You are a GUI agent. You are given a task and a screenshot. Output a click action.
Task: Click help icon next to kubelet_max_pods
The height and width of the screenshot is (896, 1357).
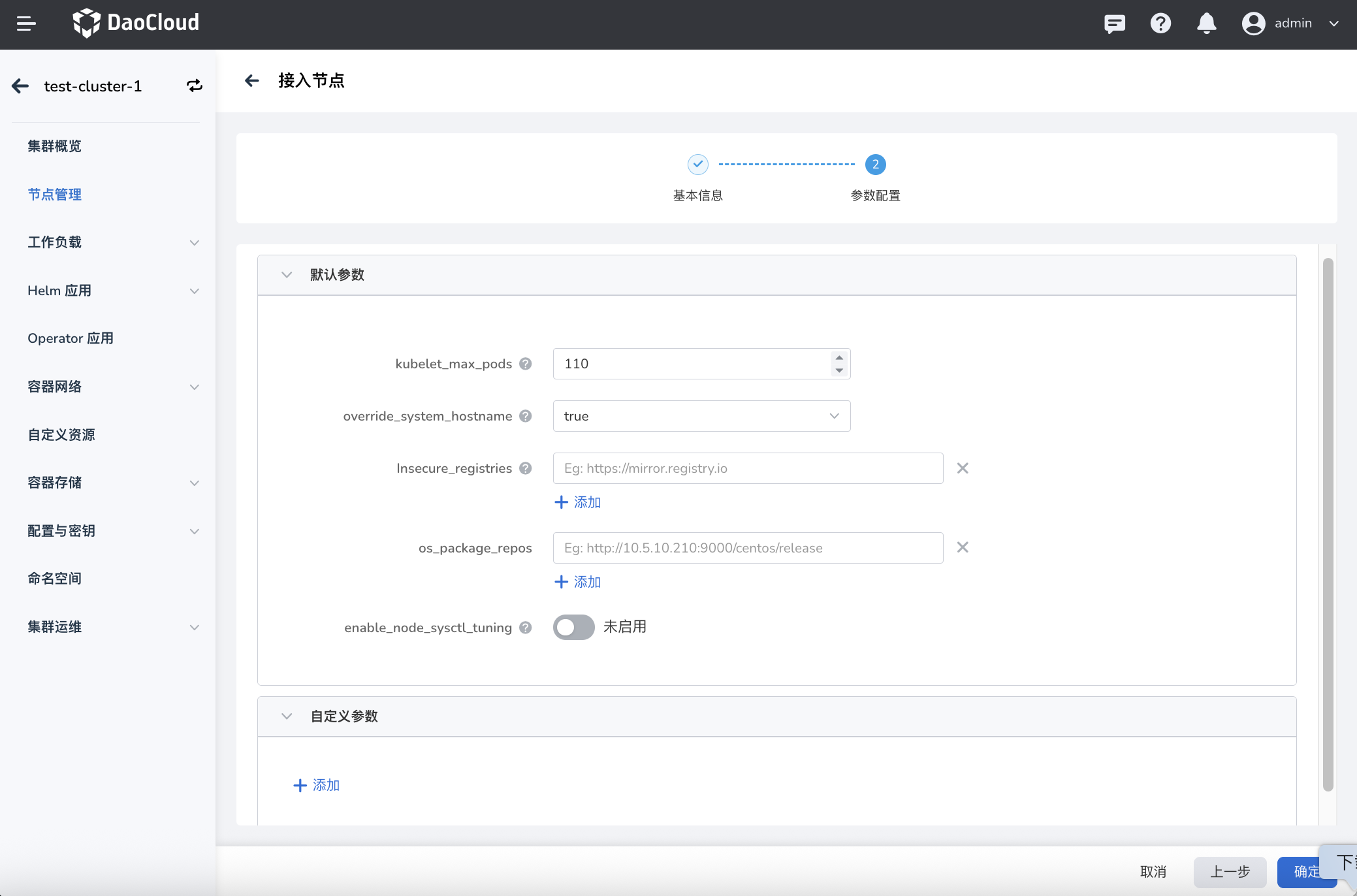526,364
